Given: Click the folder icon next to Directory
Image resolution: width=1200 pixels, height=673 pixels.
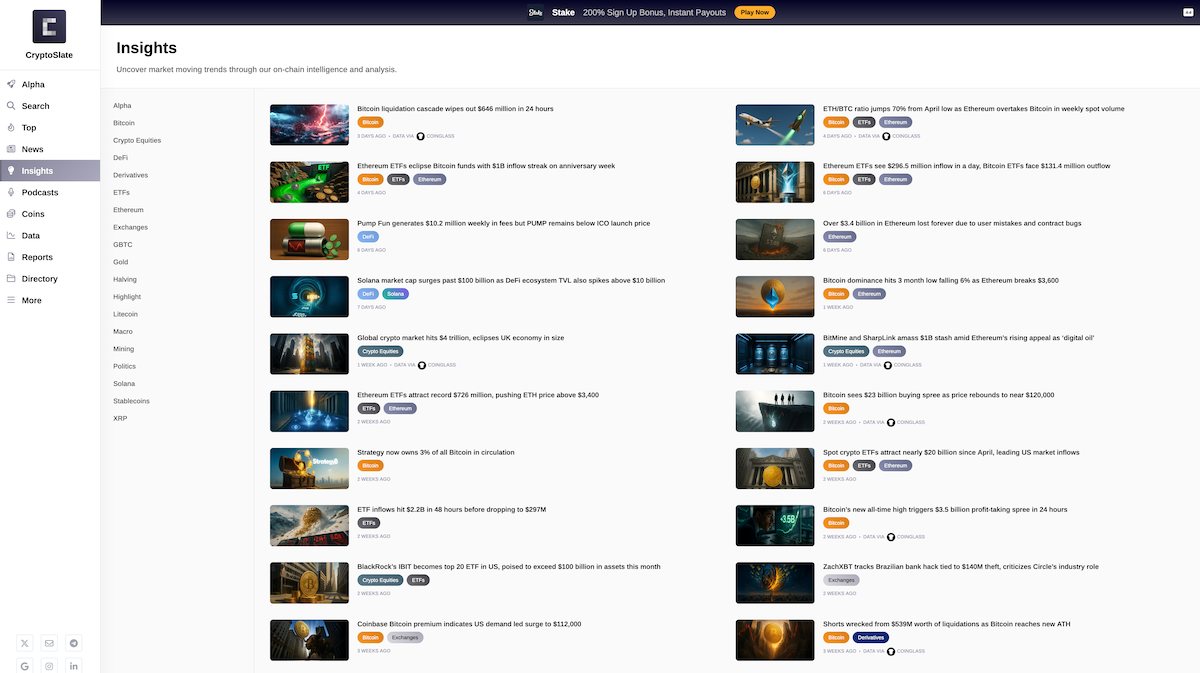Looking at the screenshot, I should [11, 279].
